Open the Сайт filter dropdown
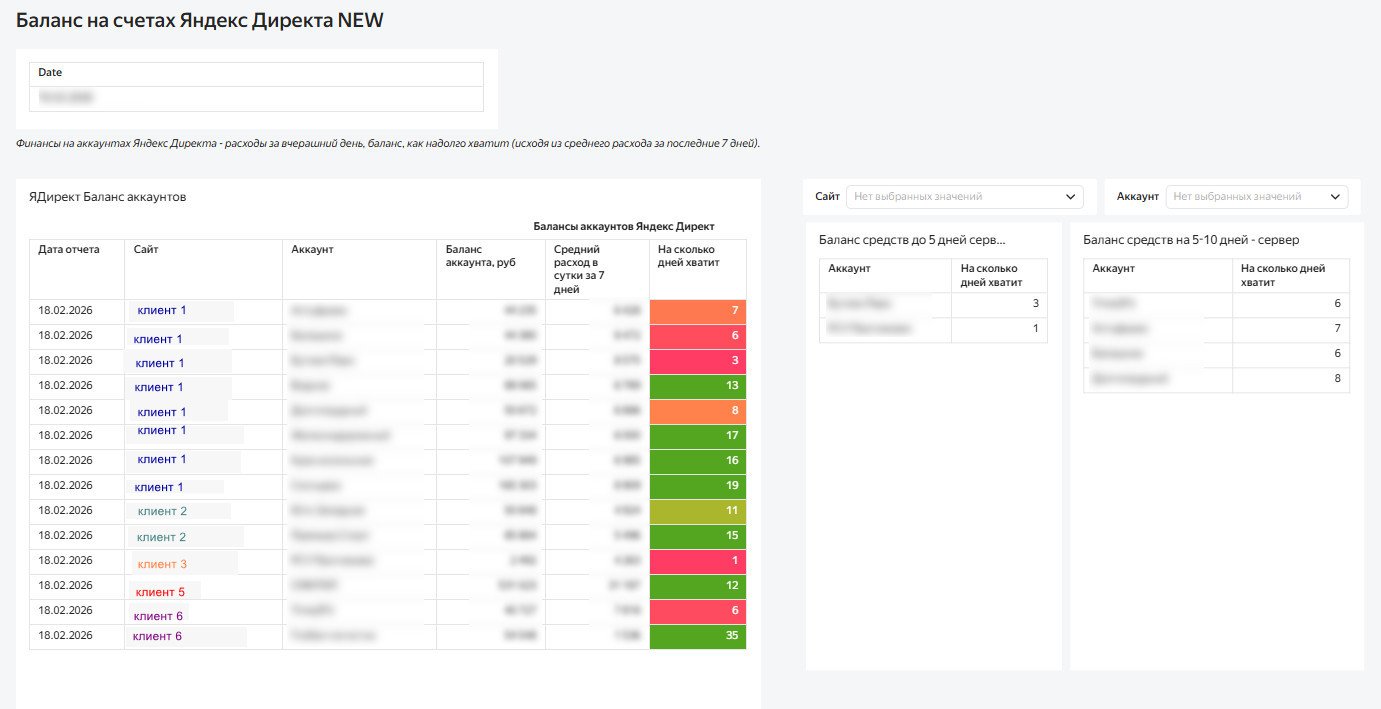Image resolution: width=1381 pixels, height=709 pixels. pyautogui.click(x=964, y=197)
